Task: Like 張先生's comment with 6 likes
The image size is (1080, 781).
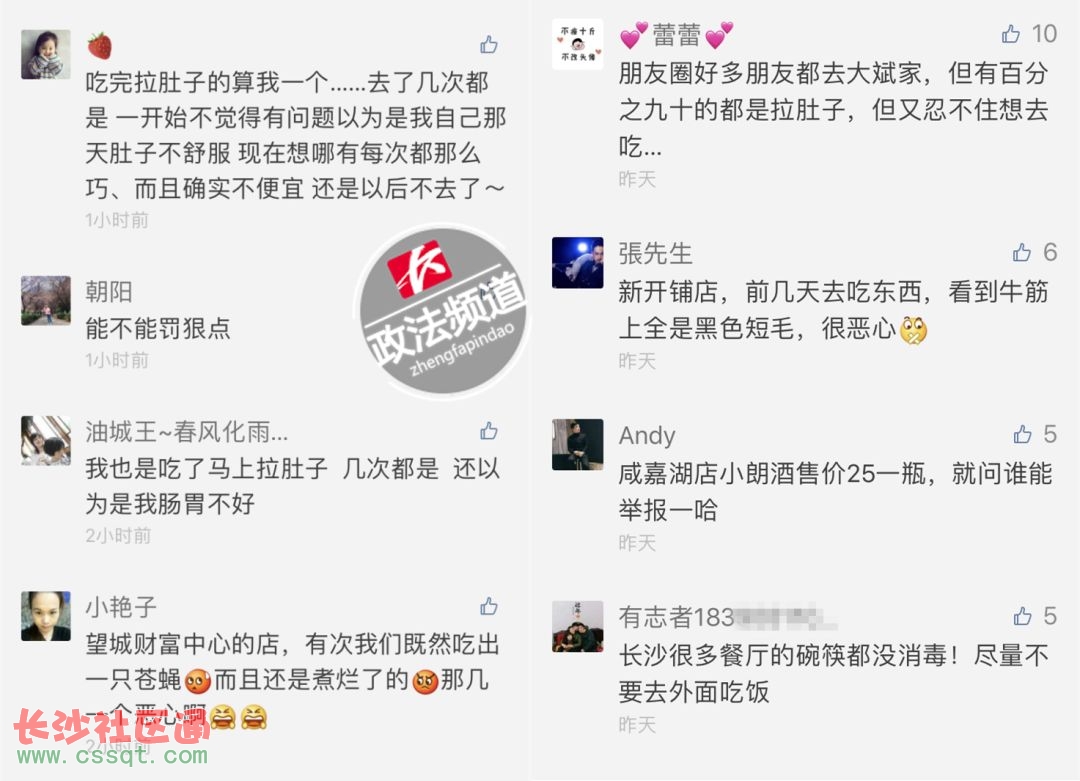Action: pyautogui.click(x=1022, y=252)
